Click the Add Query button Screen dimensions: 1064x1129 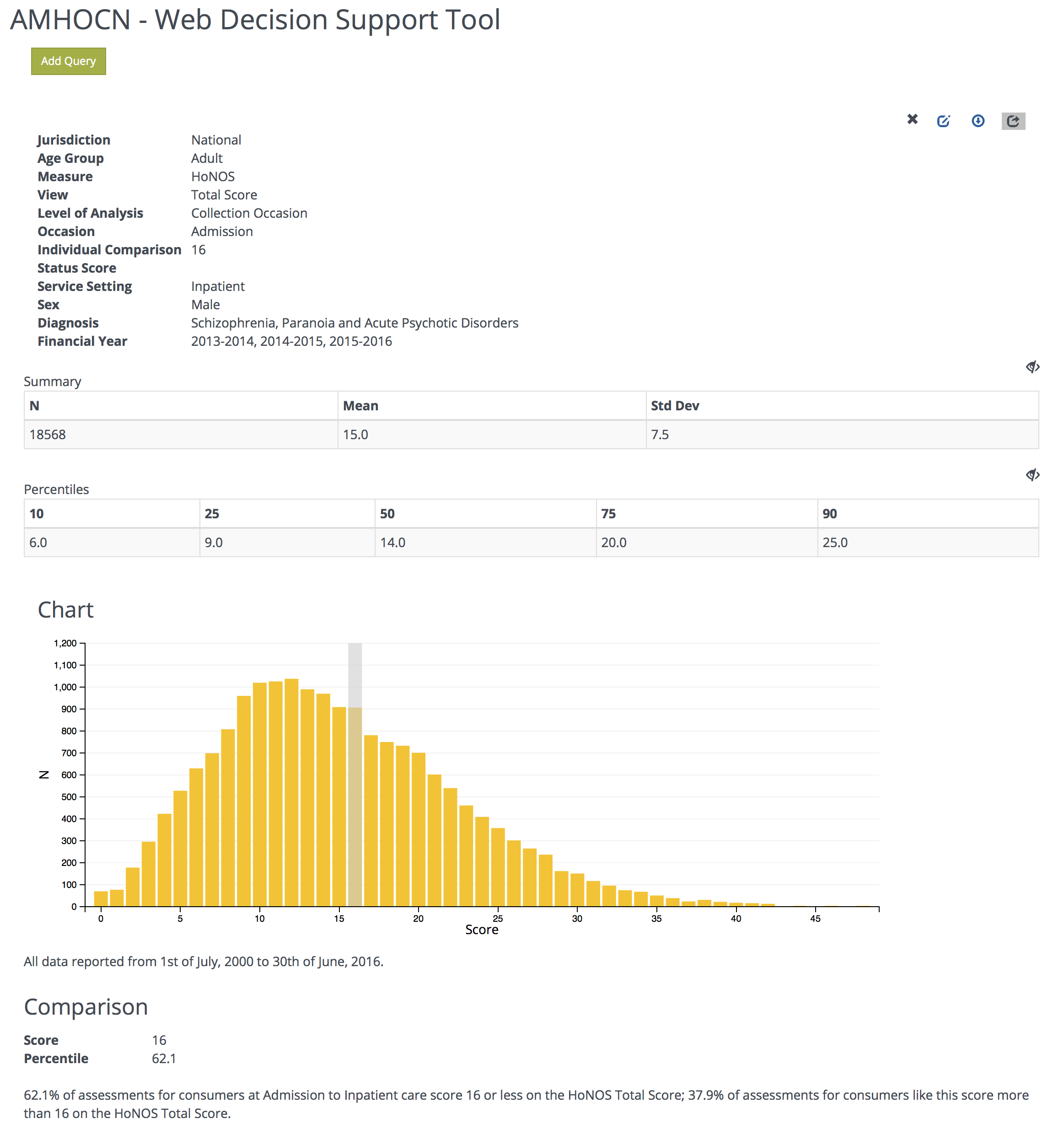(x=68, y=61)
